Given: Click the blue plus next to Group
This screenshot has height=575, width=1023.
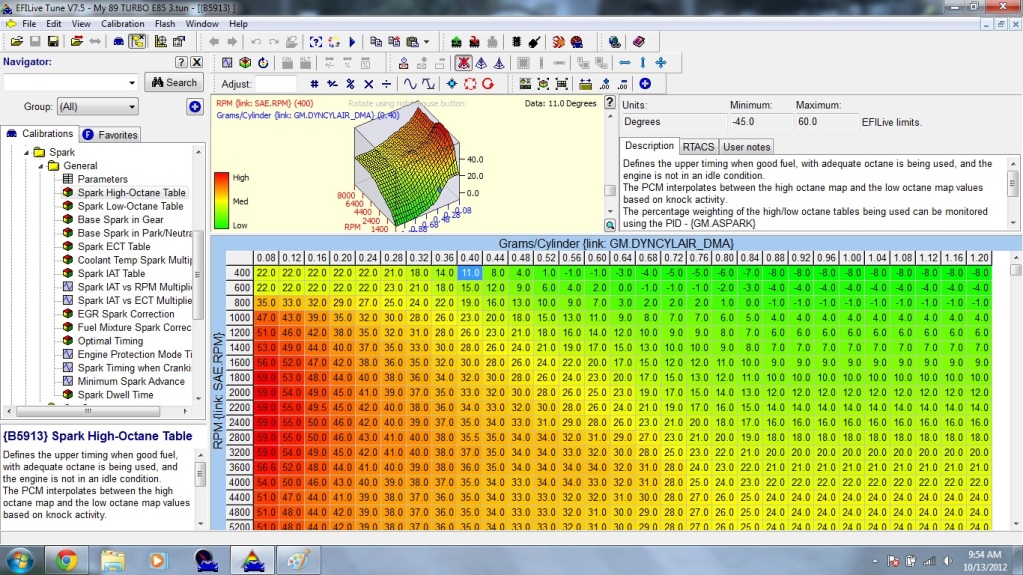Looking at the screenshot, I should point(194,106).
